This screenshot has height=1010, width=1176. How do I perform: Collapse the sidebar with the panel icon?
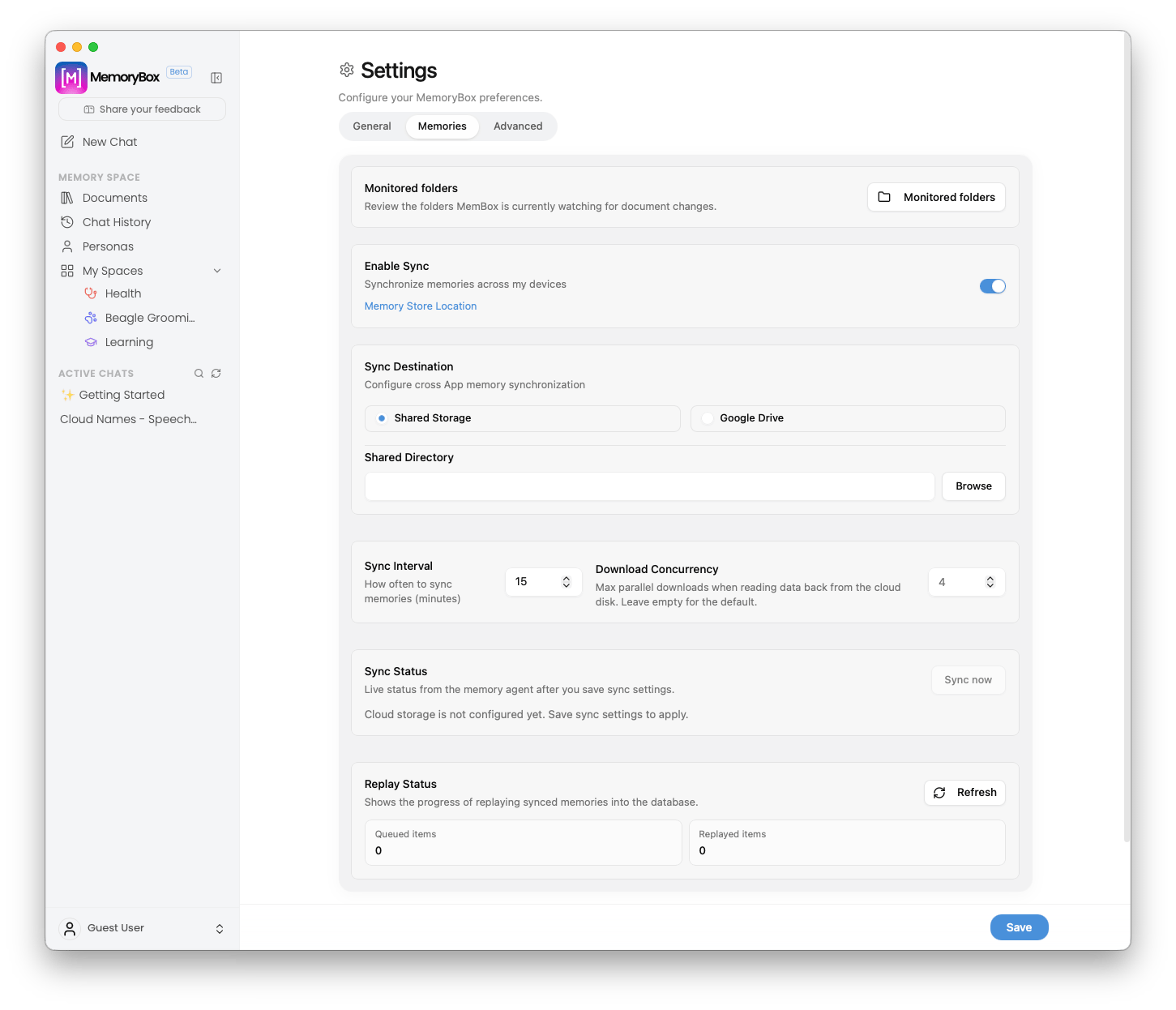click(216, 78)
